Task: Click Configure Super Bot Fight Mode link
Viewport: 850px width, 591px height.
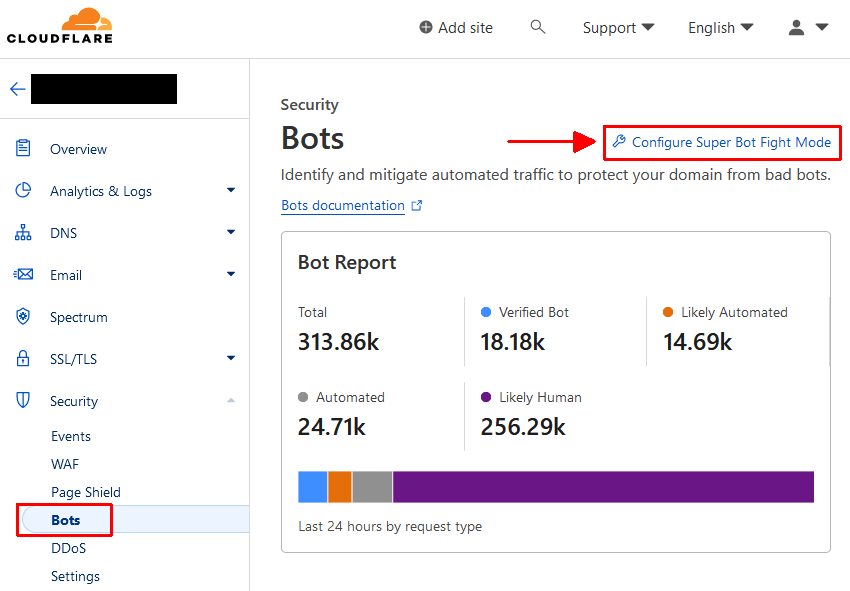Action: [731, 142]
